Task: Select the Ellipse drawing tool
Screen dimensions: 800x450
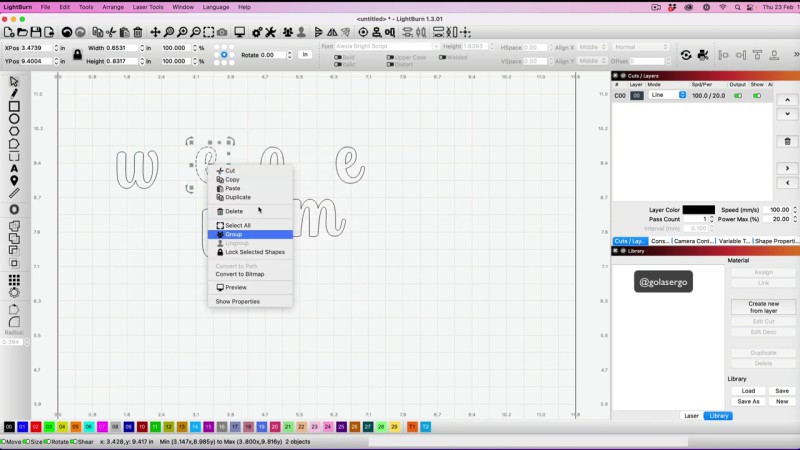Action: (x=14, y=119)
